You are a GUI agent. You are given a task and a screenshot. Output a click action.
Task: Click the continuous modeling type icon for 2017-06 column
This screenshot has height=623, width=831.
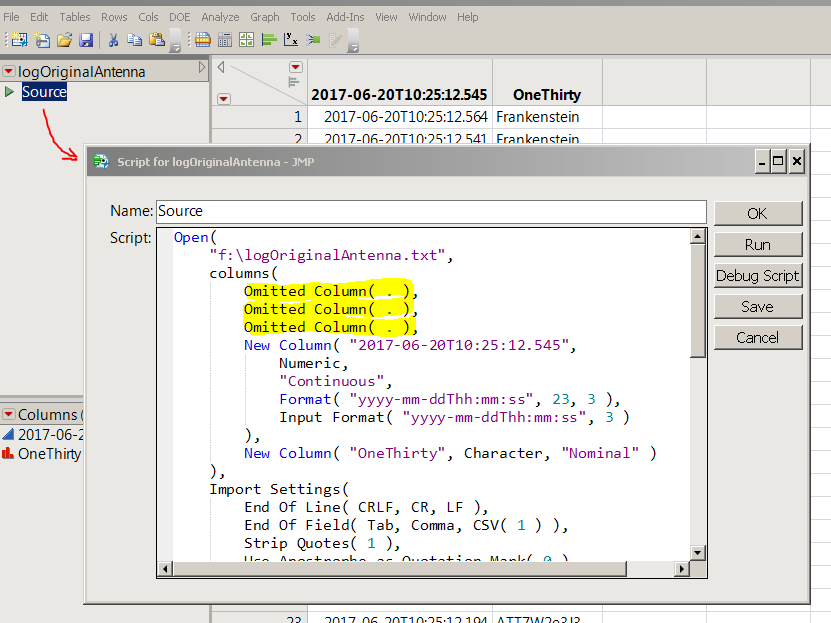click(8, 434)
